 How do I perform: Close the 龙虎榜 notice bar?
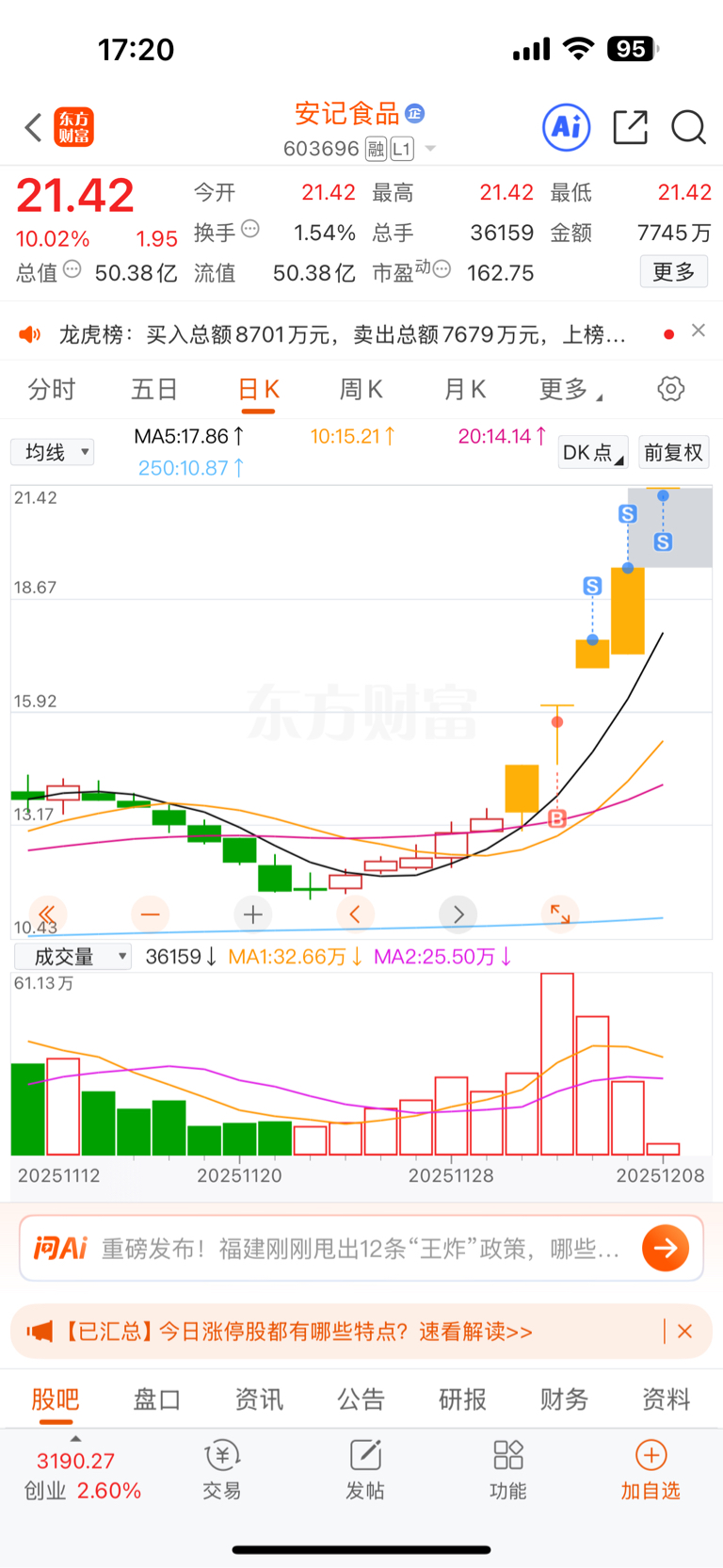click(699, 331)
